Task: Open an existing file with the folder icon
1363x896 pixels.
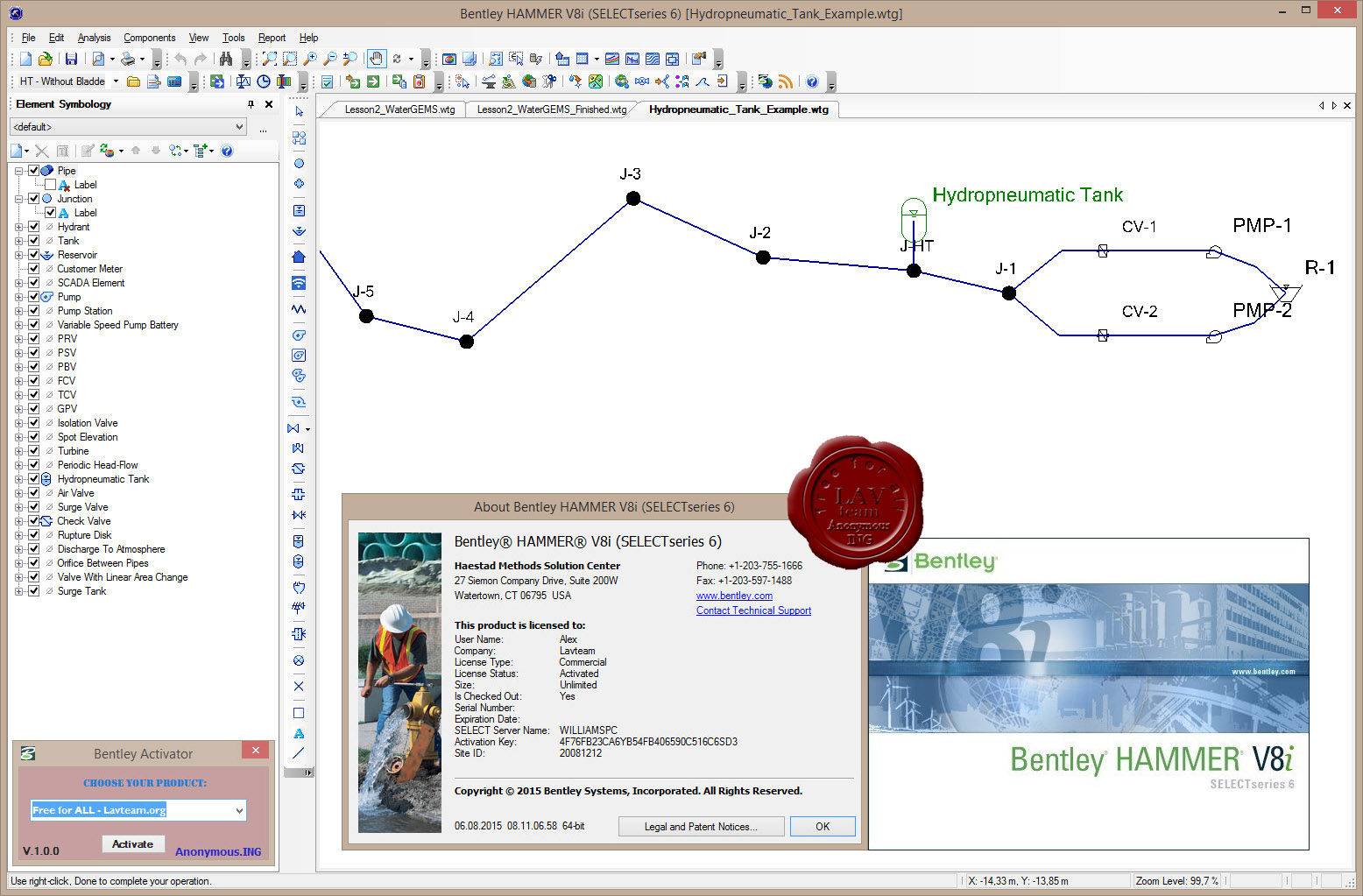Action: [x=45, y=59]
